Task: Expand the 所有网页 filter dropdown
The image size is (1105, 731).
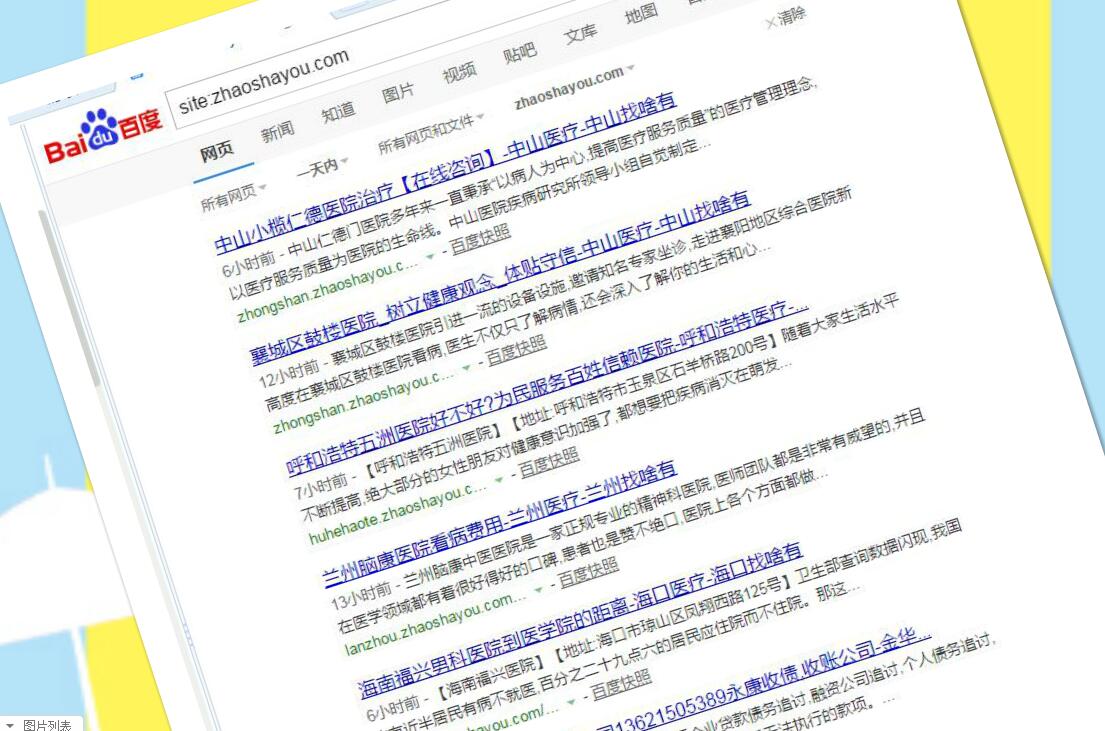Action: [233, 195]
